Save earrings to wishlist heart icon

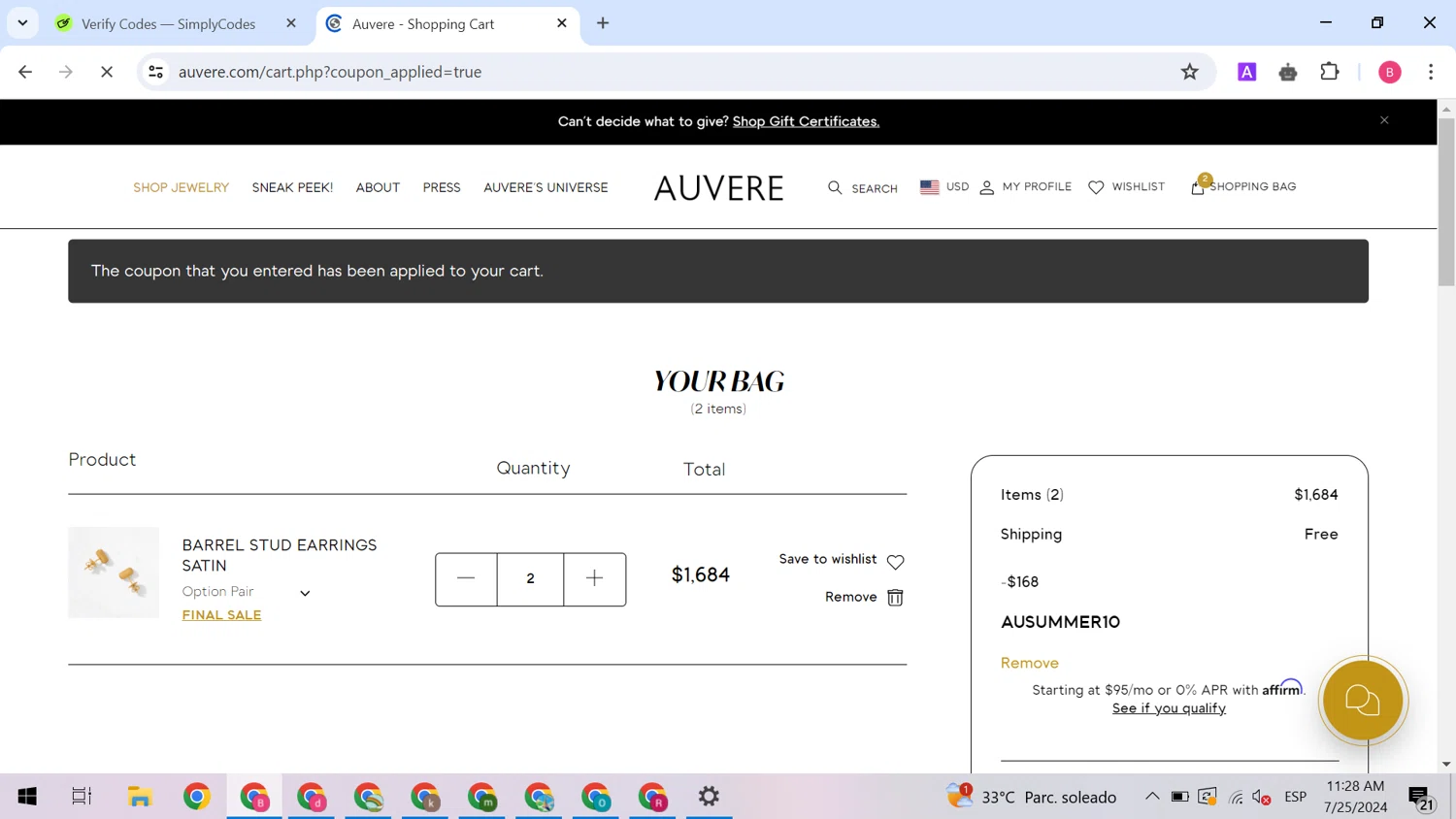click(896, 562)
